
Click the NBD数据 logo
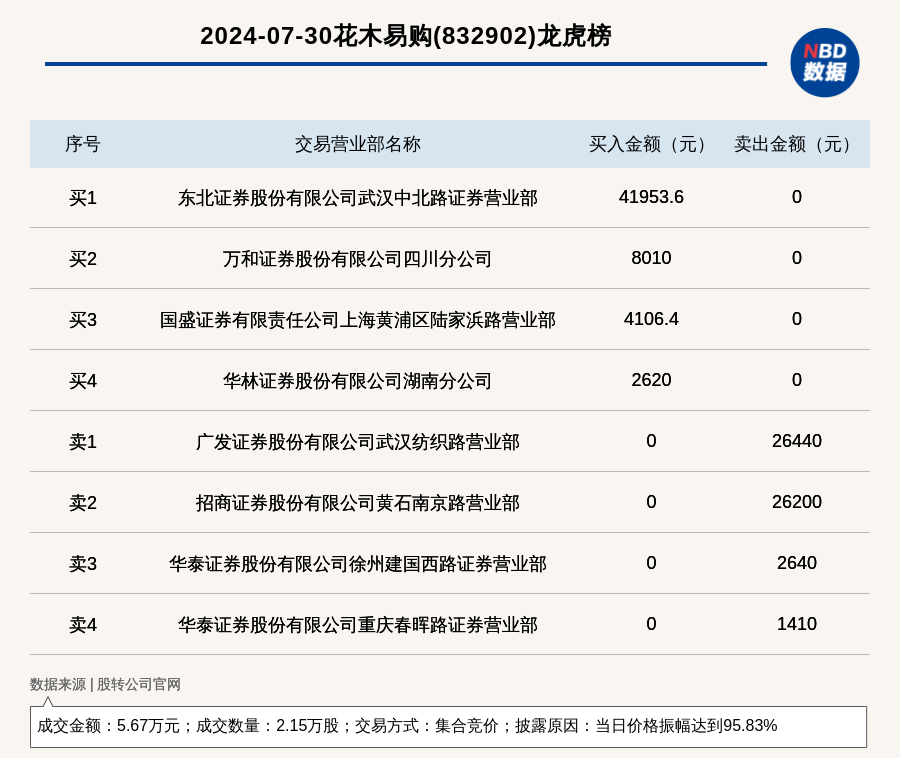point(824,62)
